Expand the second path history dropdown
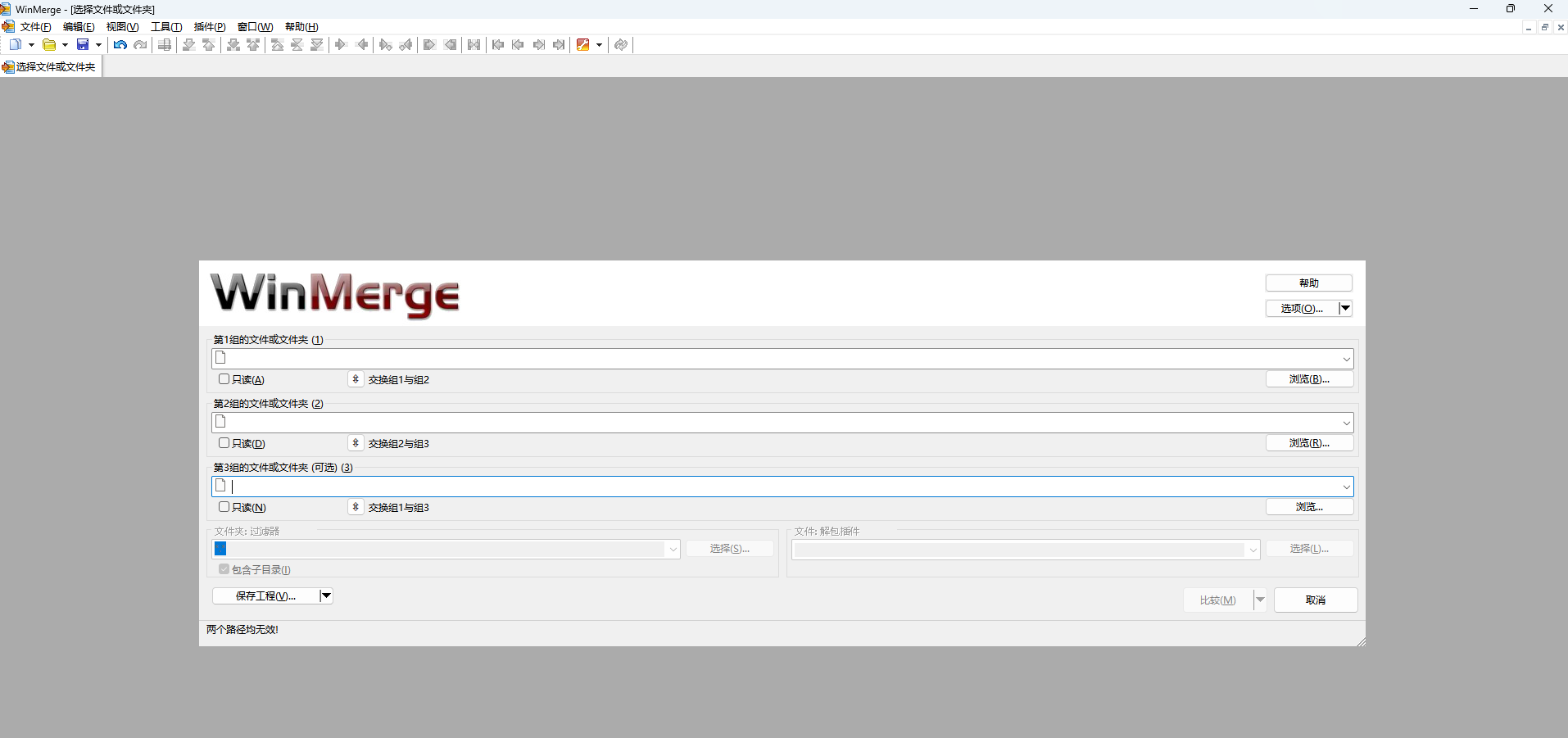Screen dimensions: 1568x738 (x=1346, y=423)
